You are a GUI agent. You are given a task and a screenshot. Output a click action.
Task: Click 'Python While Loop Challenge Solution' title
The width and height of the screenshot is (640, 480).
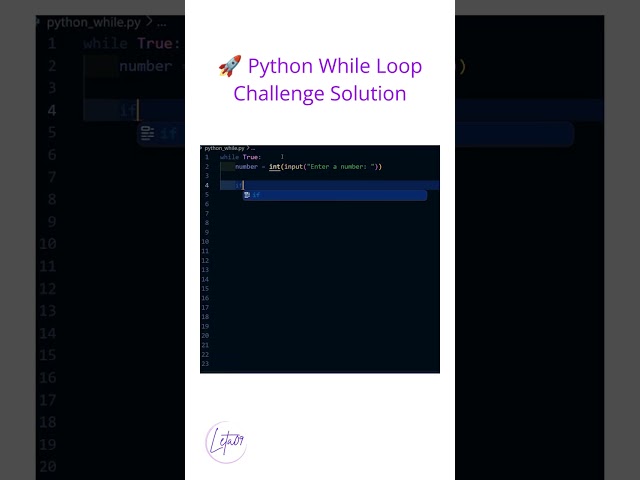320,80
